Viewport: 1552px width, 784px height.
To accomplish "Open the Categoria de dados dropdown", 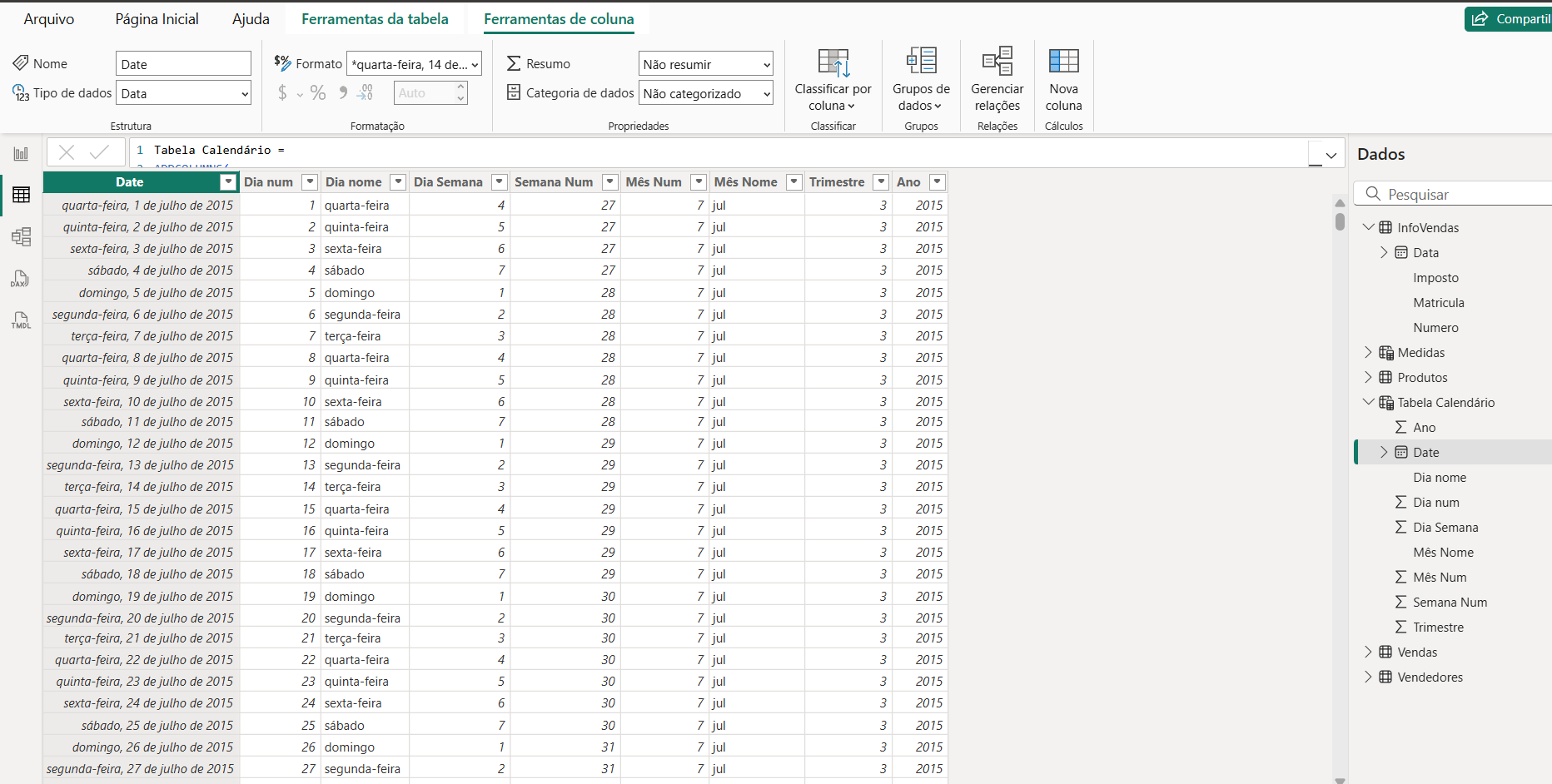I will 706,93.
